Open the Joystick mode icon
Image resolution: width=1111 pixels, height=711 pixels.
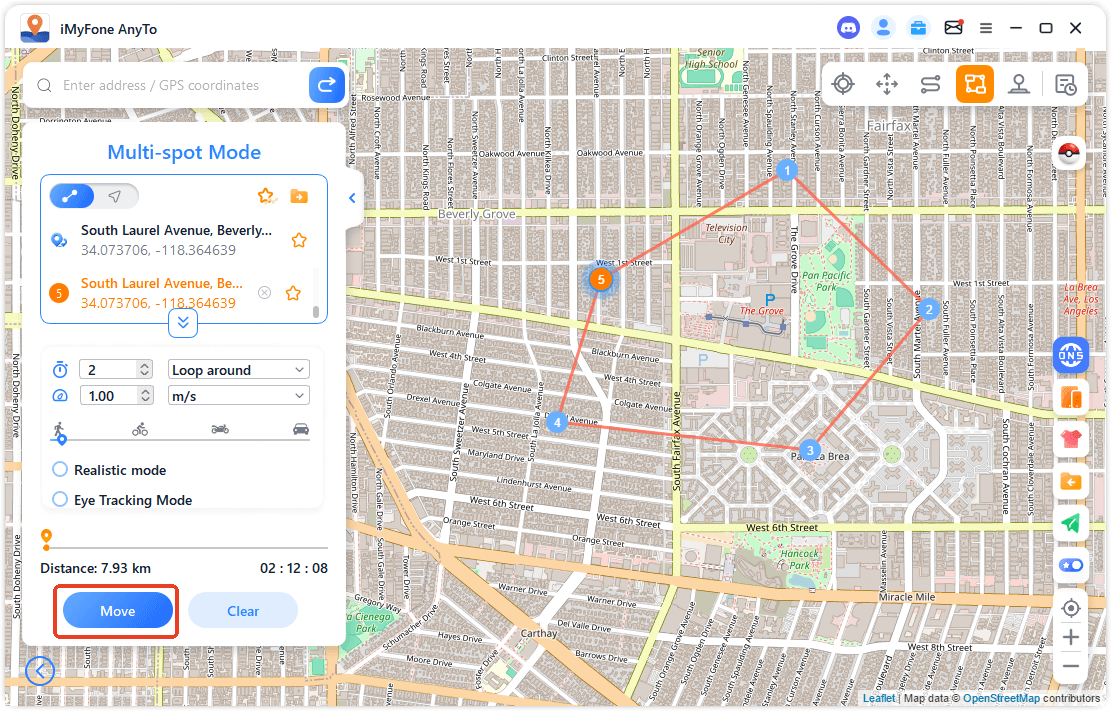1019,84
